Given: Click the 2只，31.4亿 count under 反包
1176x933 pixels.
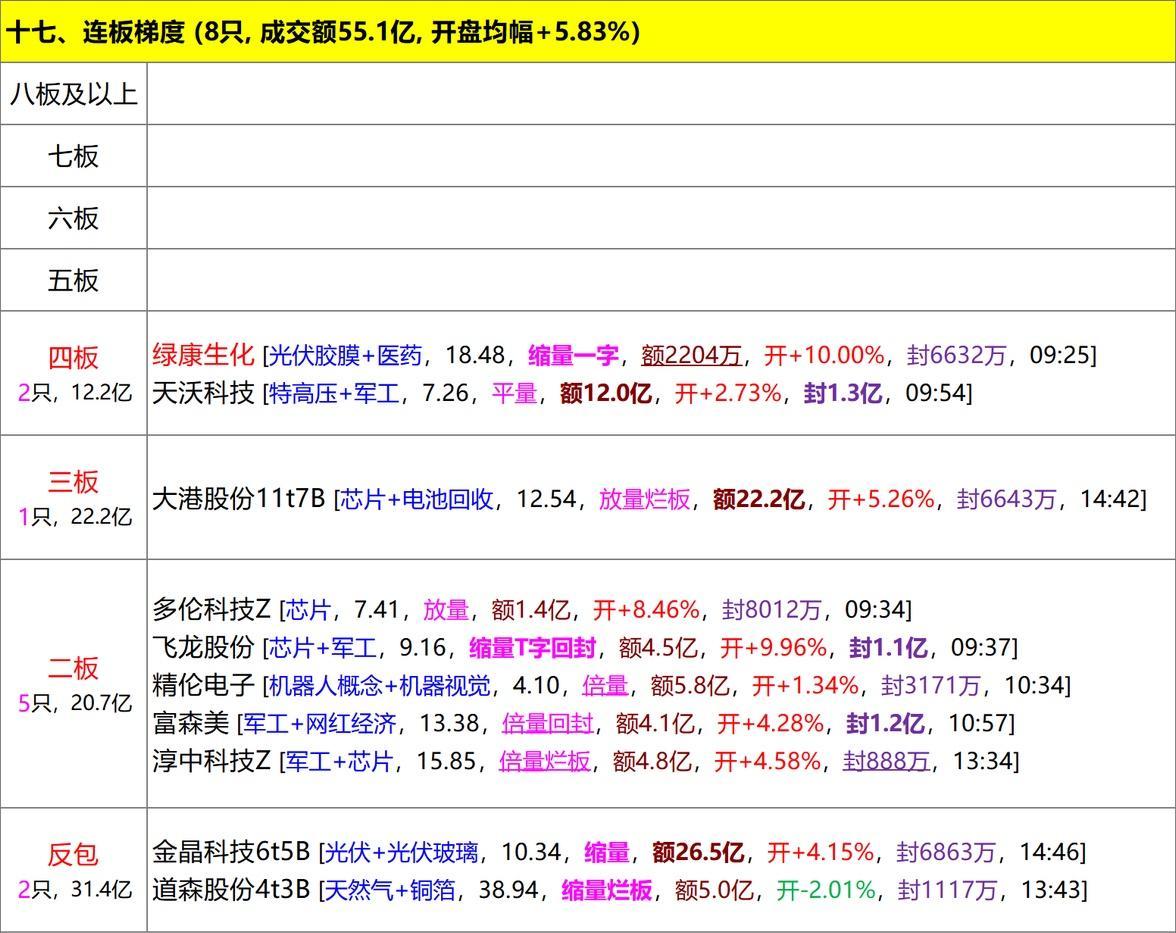Looking at the screenshot, I should (74, 890).
